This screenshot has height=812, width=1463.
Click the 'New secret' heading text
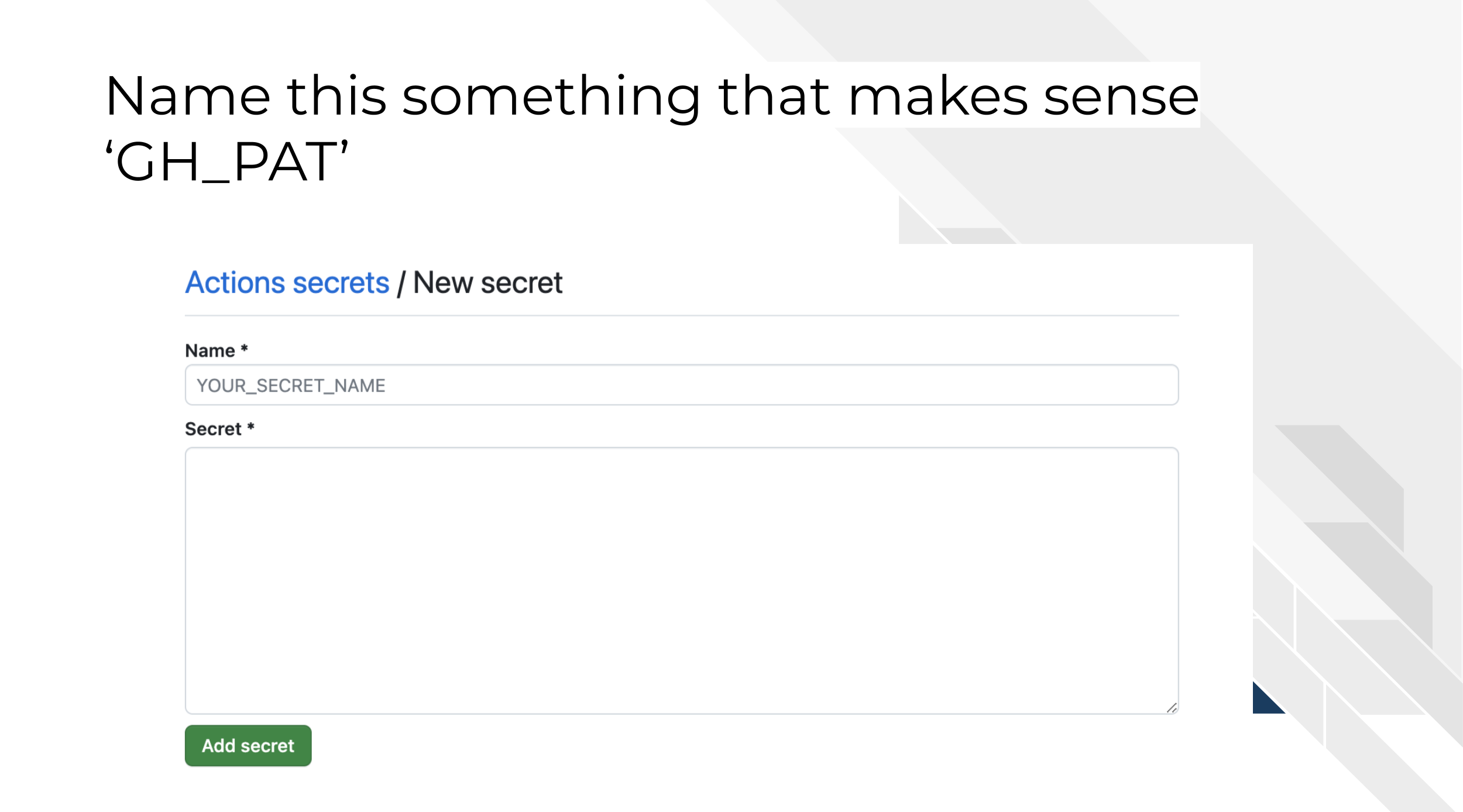487,283
